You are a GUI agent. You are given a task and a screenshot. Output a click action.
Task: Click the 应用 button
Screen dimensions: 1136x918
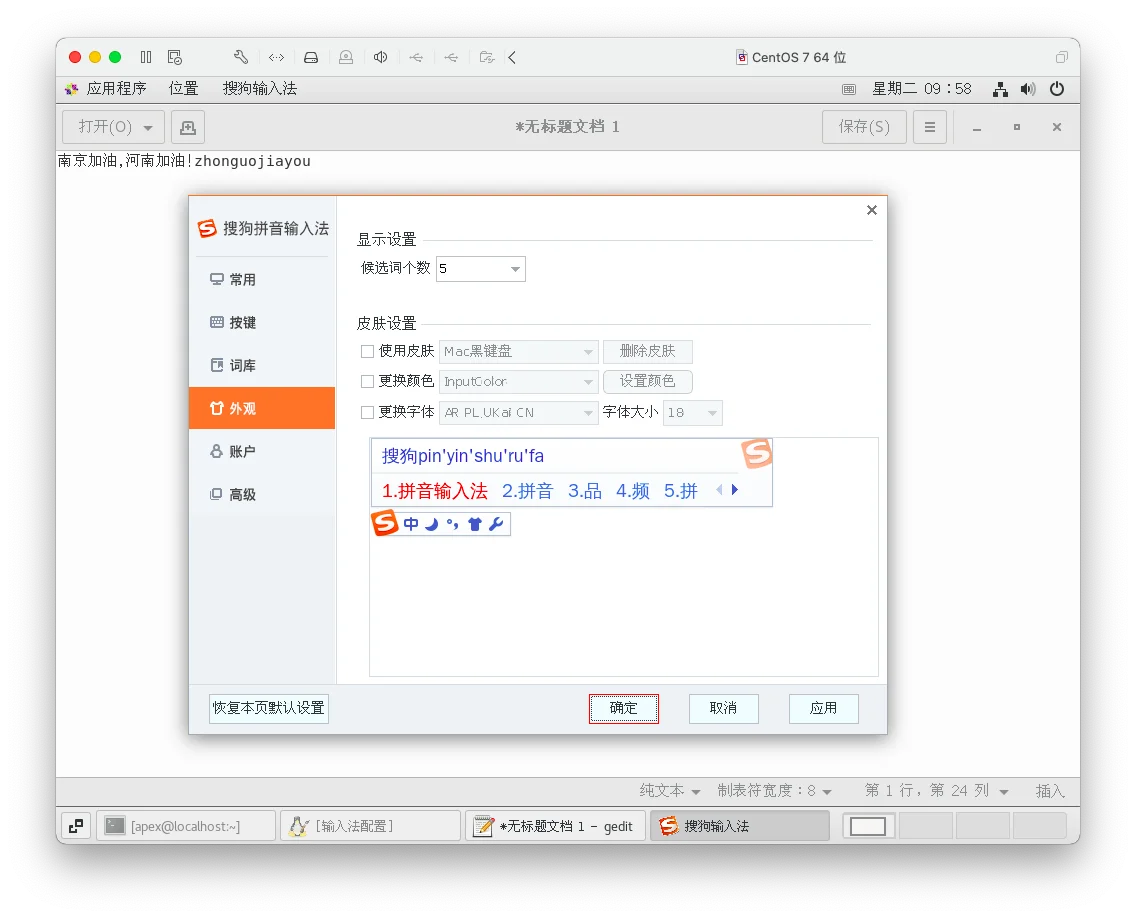point(824,709)
